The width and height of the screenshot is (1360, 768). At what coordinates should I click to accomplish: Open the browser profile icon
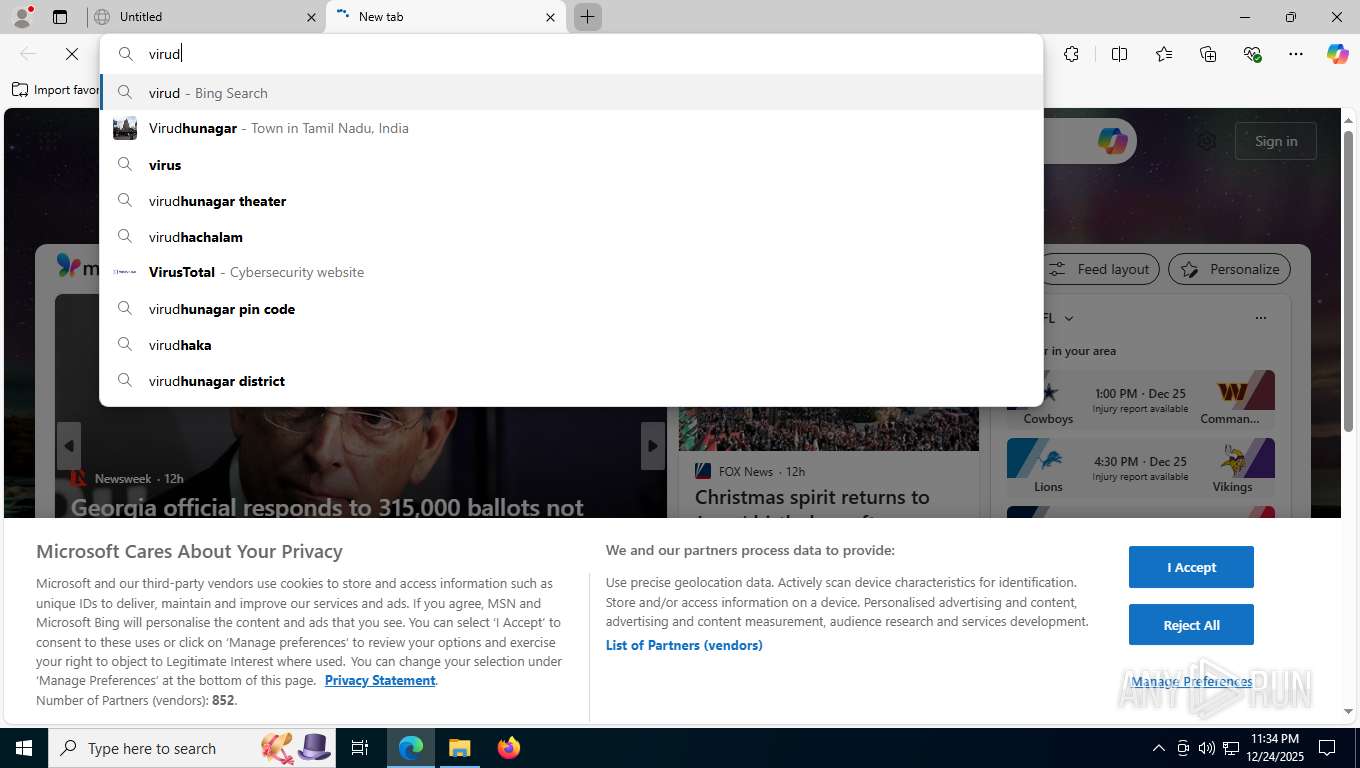pyautogui.click(x=22, y=17)
